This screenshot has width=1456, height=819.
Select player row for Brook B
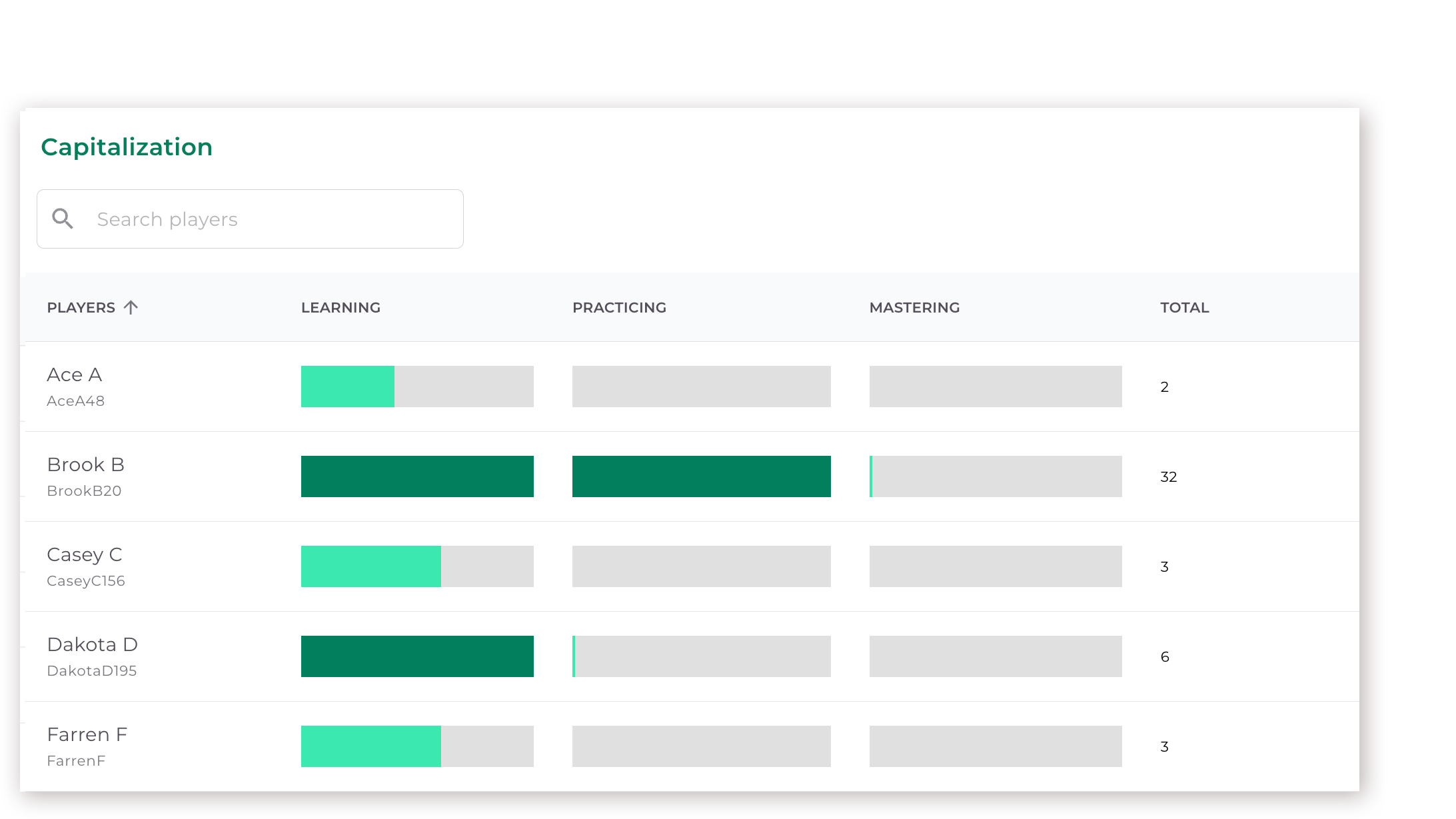689,476
